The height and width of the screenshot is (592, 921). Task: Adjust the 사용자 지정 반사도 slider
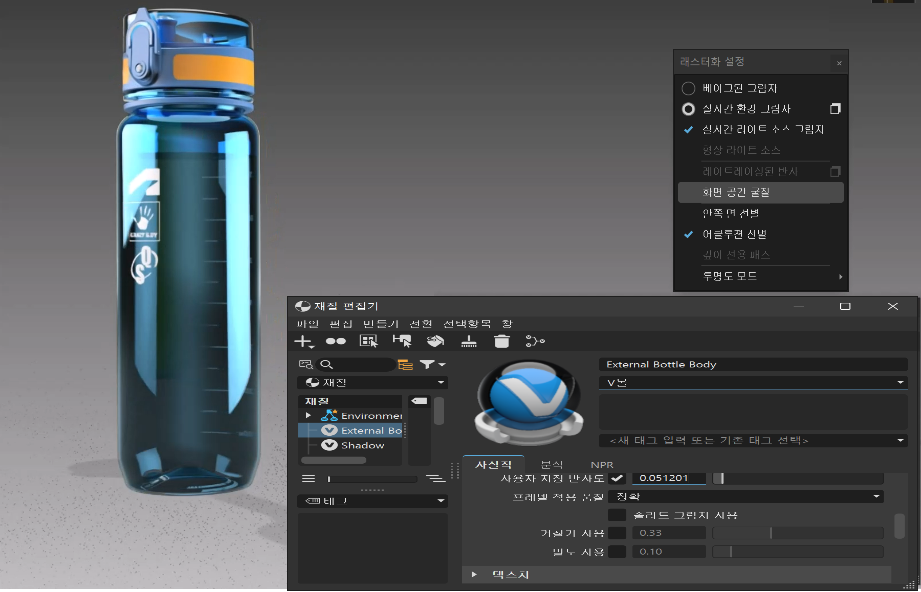(798, 479)
